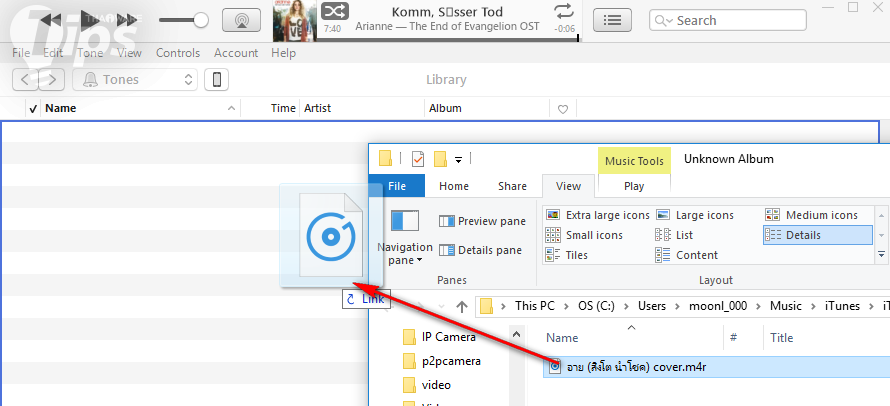Open the Explorer Share ribbon tab

click(512, 186)
